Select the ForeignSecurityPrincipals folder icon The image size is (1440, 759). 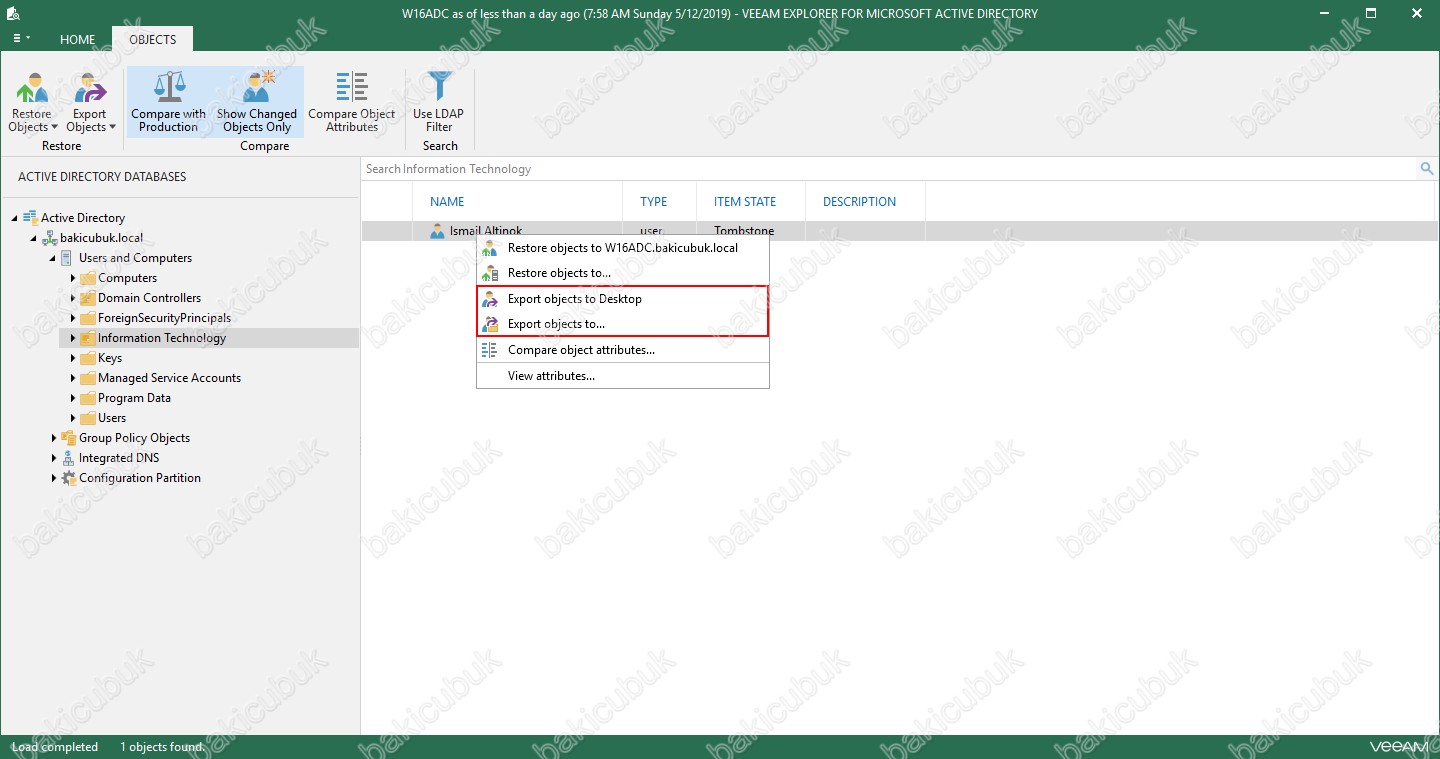coord(88,318)
